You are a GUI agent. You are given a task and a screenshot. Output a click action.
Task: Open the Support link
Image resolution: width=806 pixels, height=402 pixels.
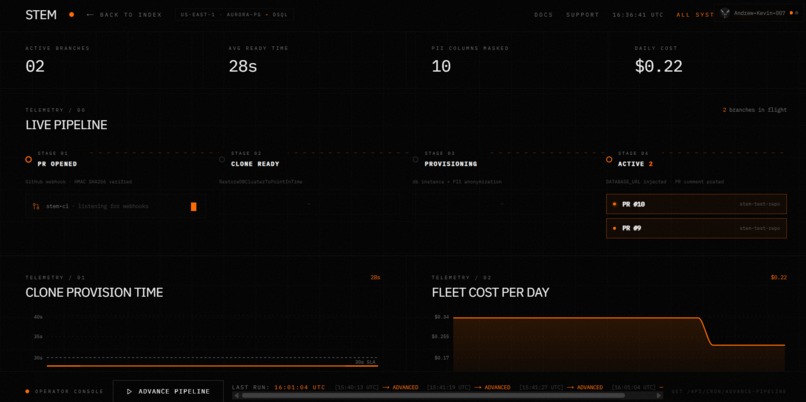coord(582,15)
